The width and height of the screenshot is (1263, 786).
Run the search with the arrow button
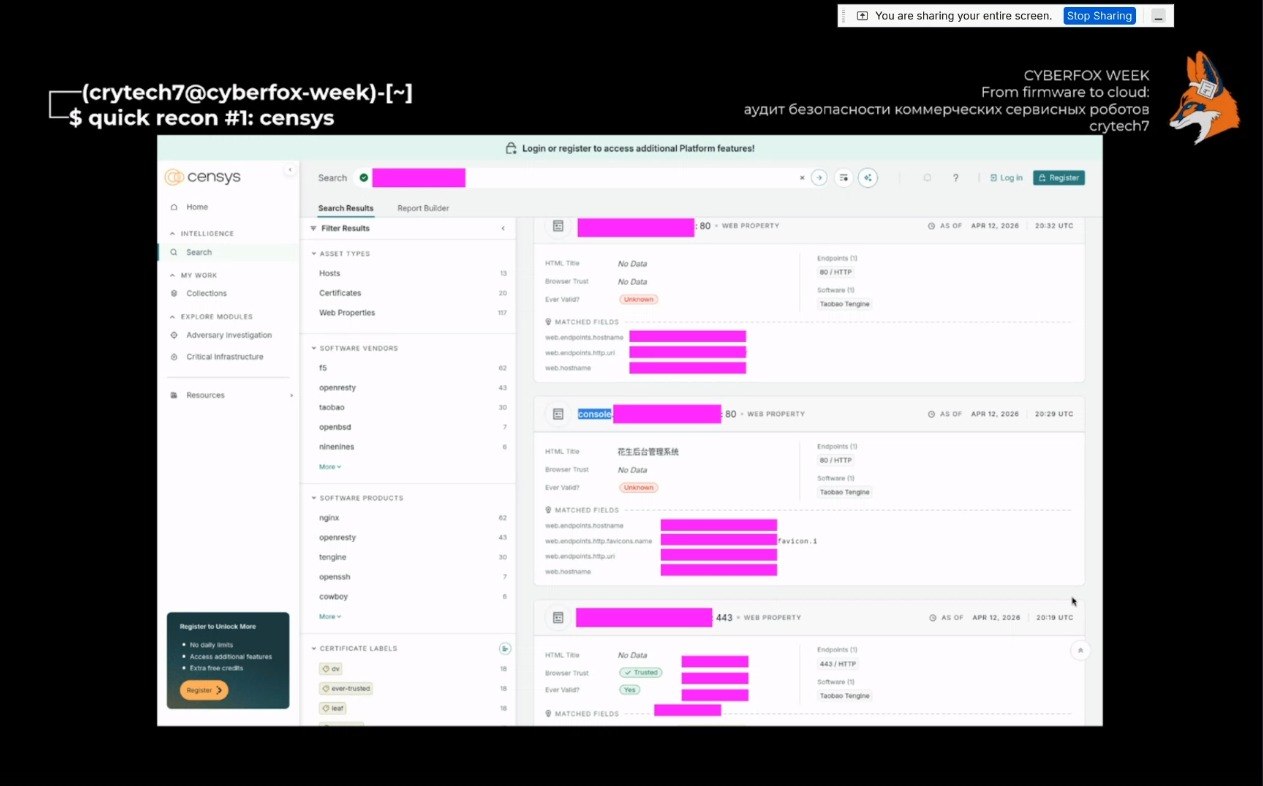click(x=819, y=178)
